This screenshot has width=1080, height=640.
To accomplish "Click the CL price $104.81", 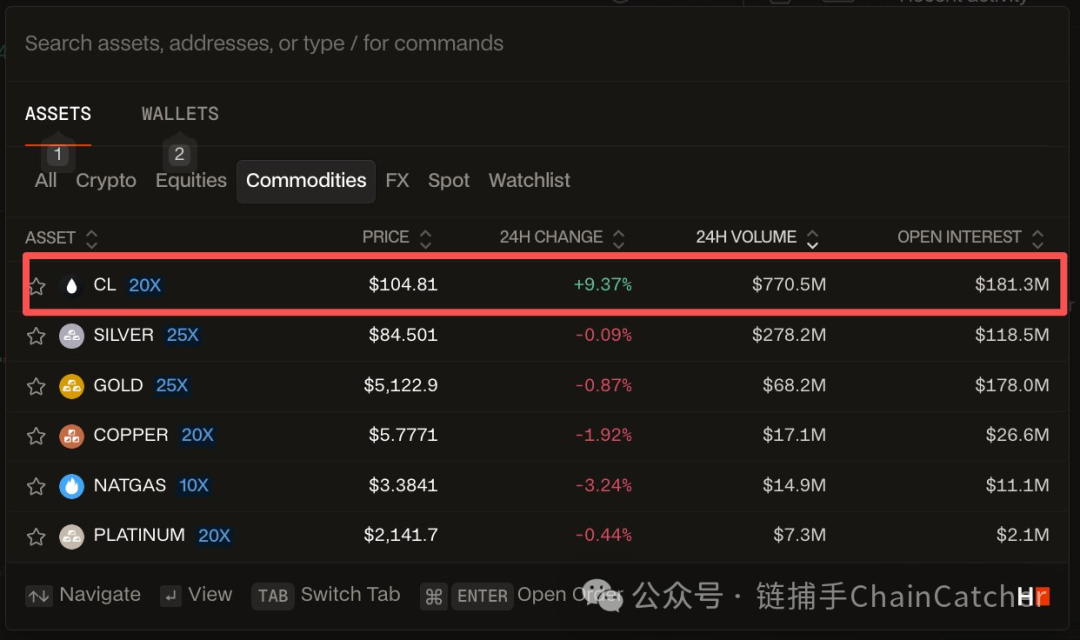I will [403, 285].
